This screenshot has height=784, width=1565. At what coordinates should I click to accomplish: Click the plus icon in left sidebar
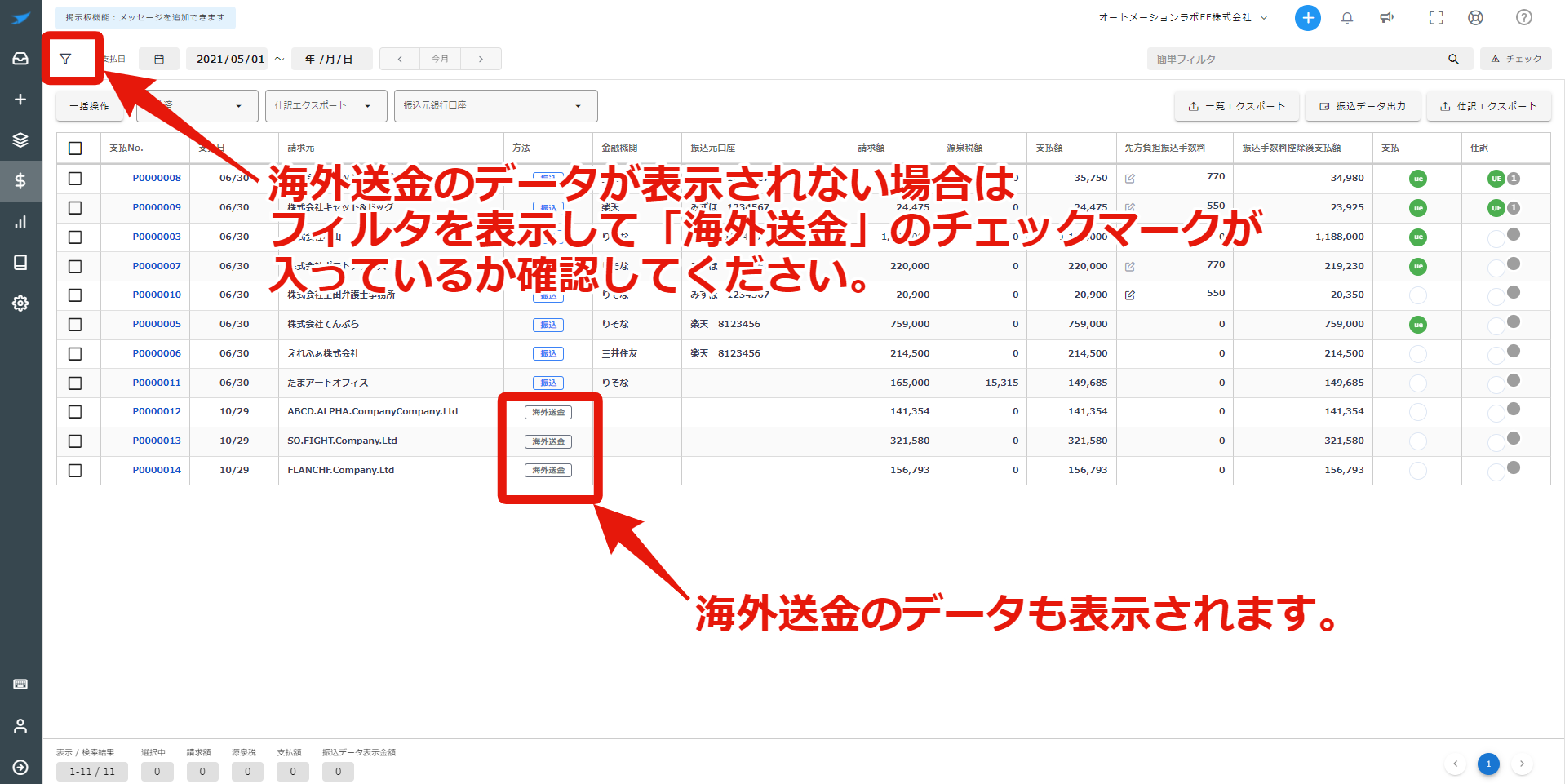pos(20,100)
